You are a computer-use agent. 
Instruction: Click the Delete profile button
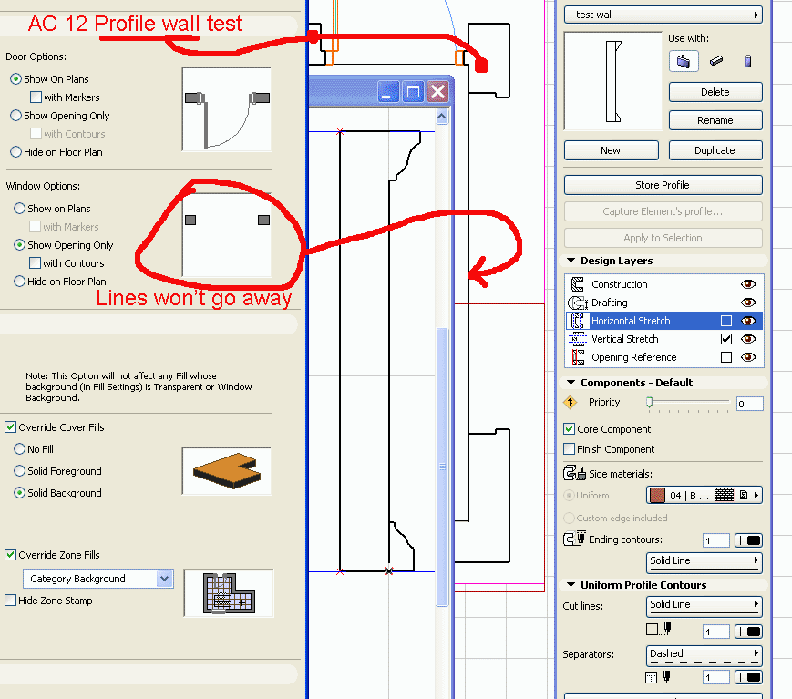click(x=715, y=92)
